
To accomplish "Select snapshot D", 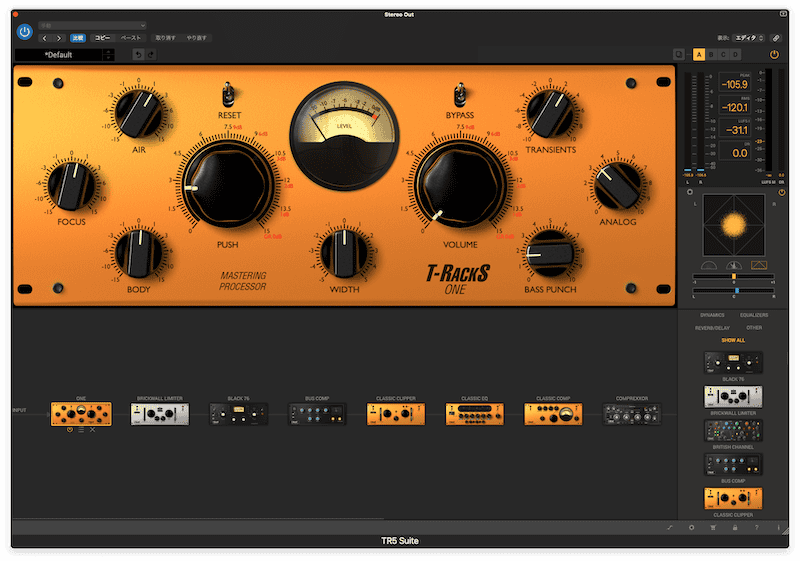I will [x=735, y=55].
